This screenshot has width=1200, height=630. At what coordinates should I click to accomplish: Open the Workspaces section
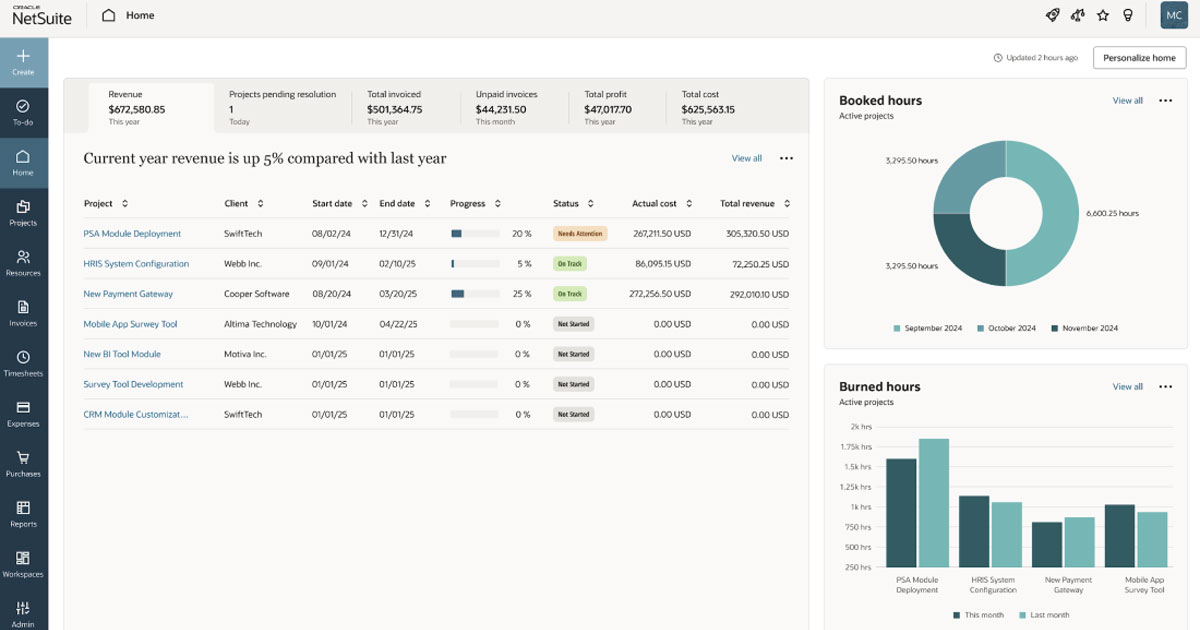coord(23,564)
